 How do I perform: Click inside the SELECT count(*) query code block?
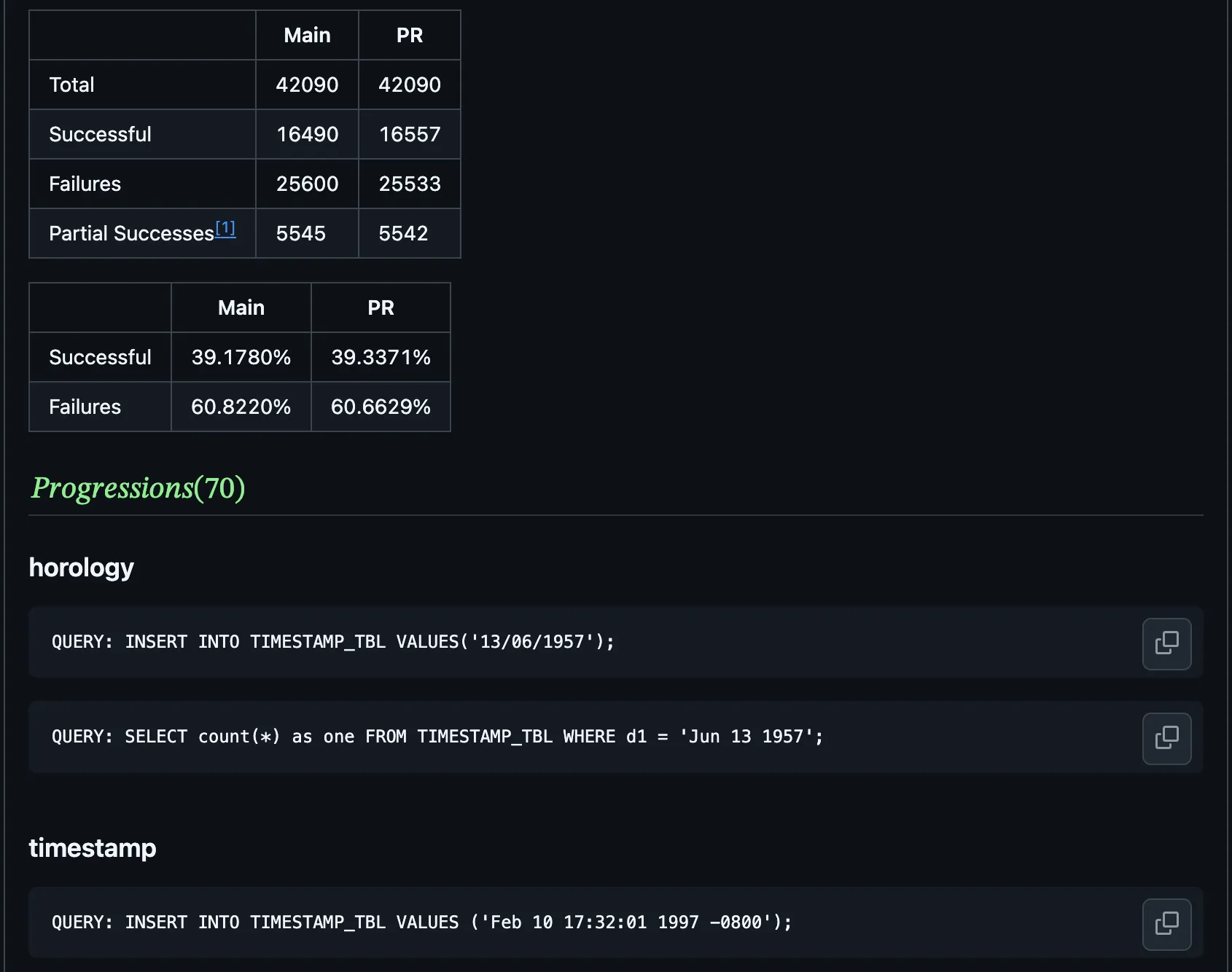(x=436, y=737)
